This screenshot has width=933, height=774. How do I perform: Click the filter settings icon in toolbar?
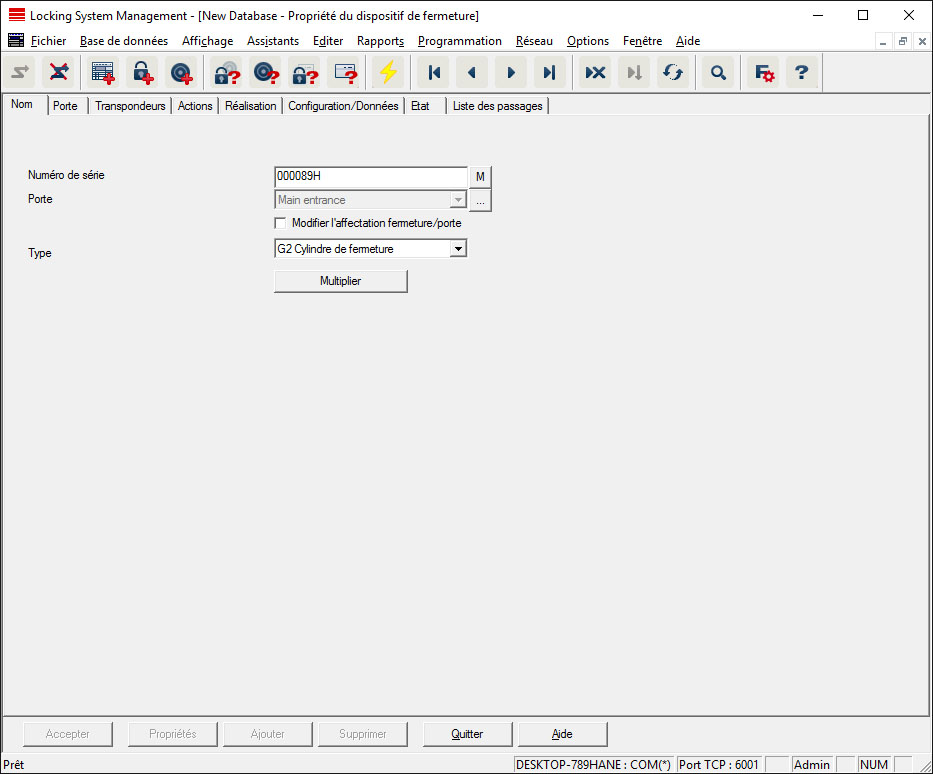point(764,72)
